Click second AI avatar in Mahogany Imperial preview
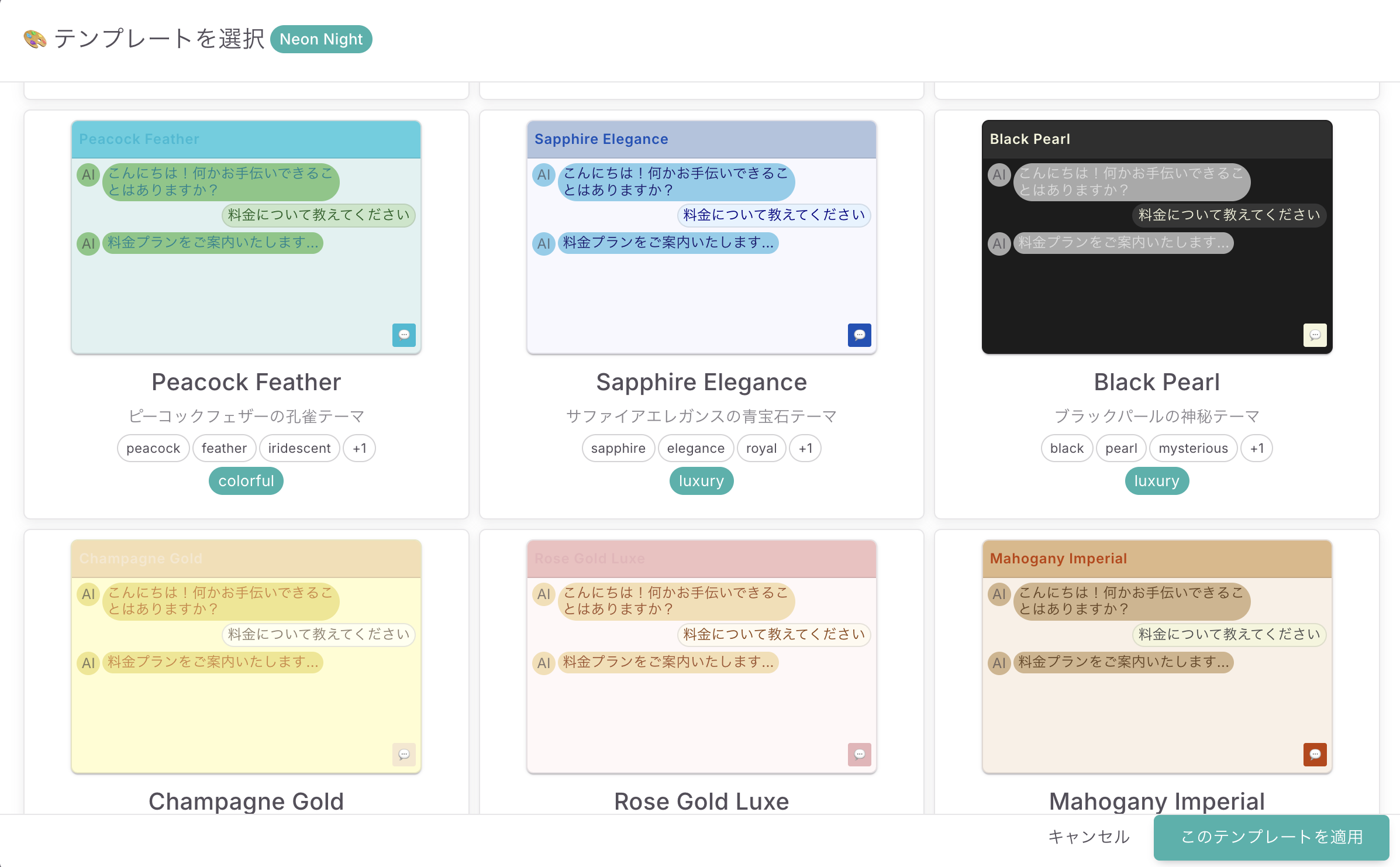This screenshot has height=867, width=1400. point(999,663)
